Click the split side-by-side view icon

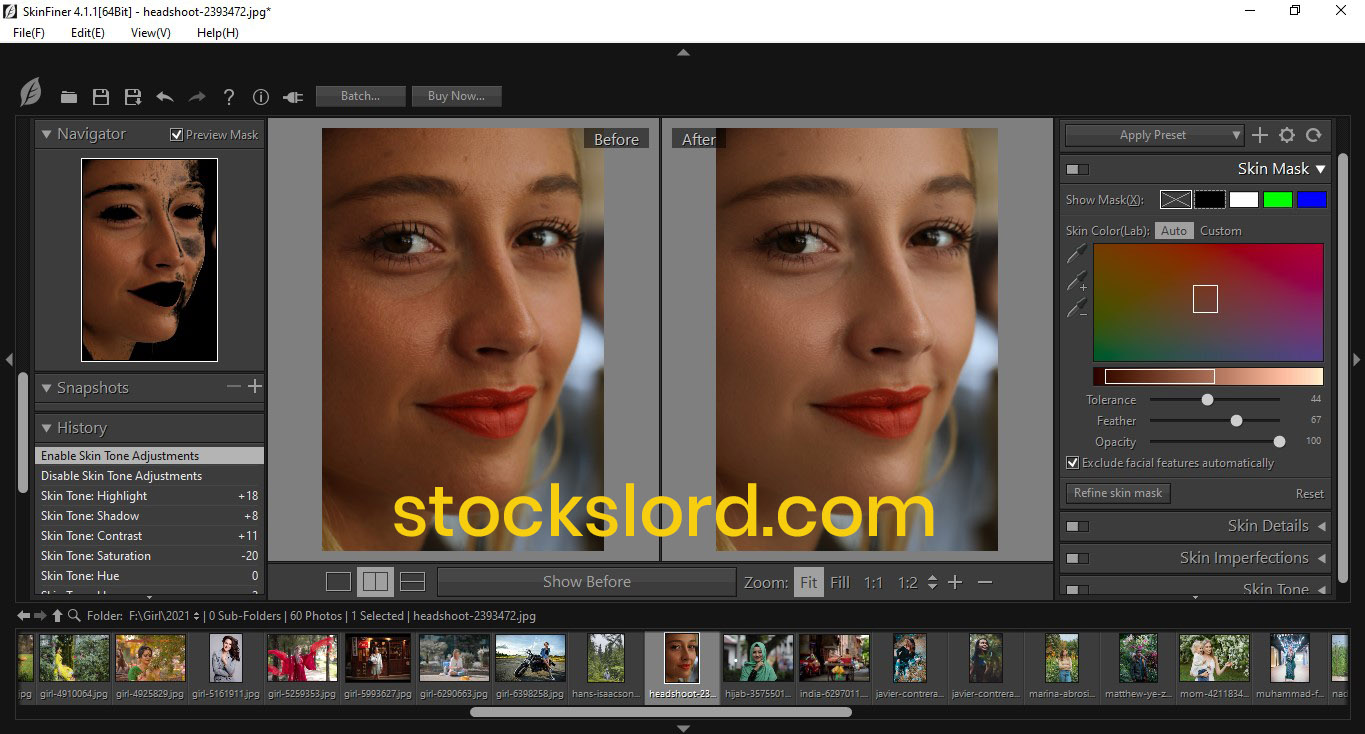coord(375,581)
